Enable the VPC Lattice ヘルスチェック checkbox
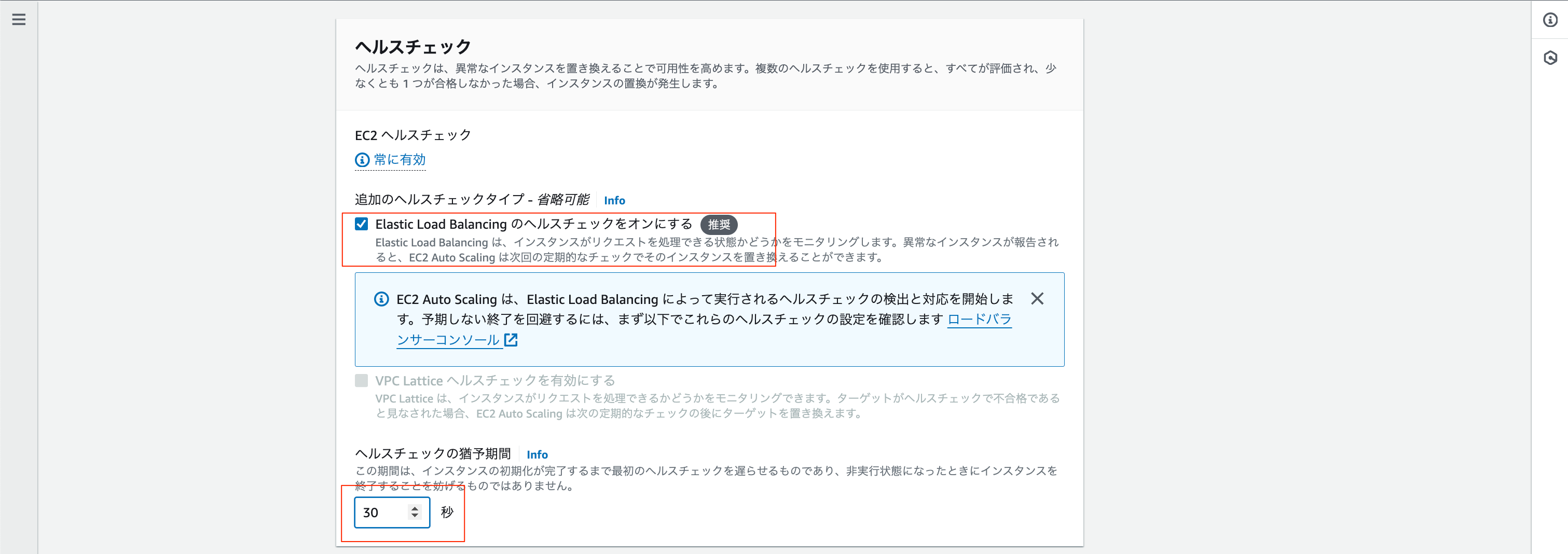 (362, 380)
